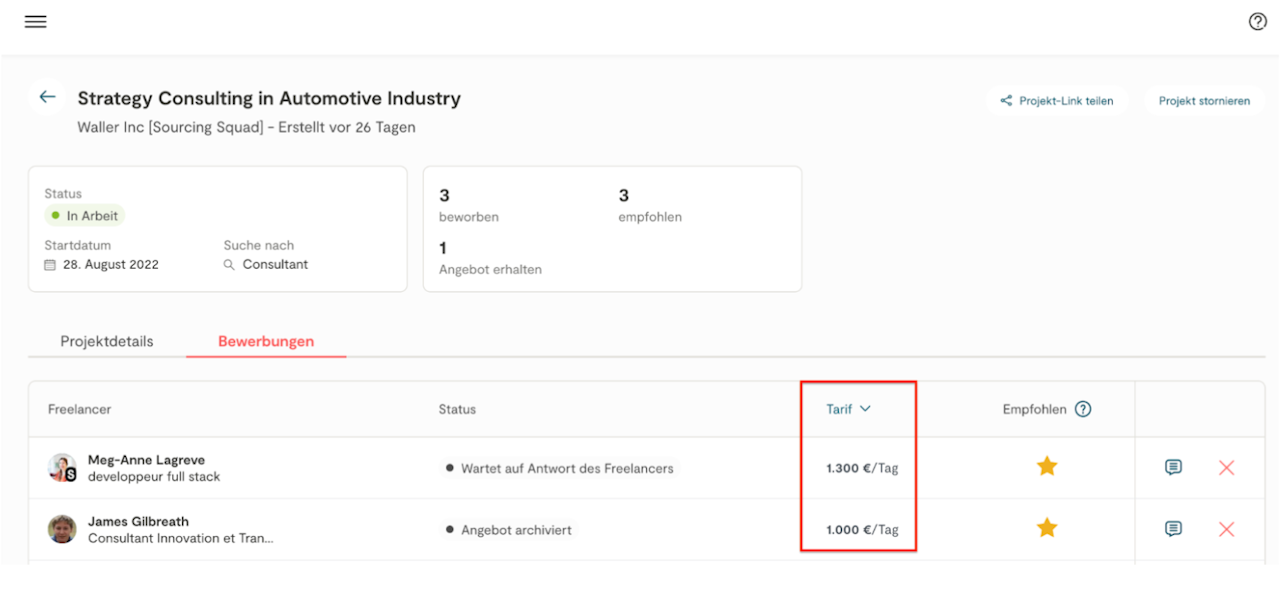Click the Freelancer column header
The width and height of the screenshot is (1280, 613).
80,409
